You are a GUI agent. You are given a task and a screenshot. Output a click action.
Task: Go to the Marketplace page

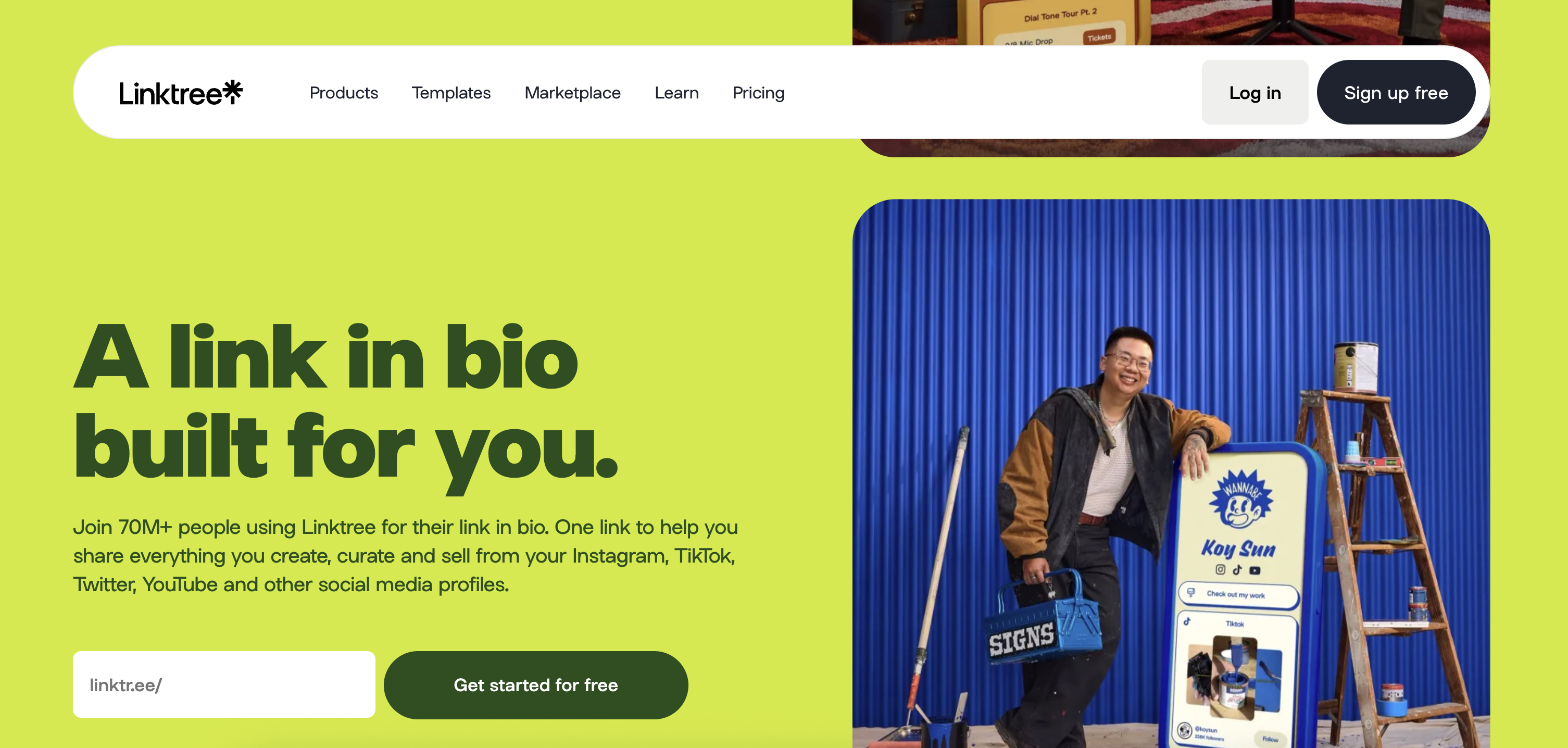572,93
